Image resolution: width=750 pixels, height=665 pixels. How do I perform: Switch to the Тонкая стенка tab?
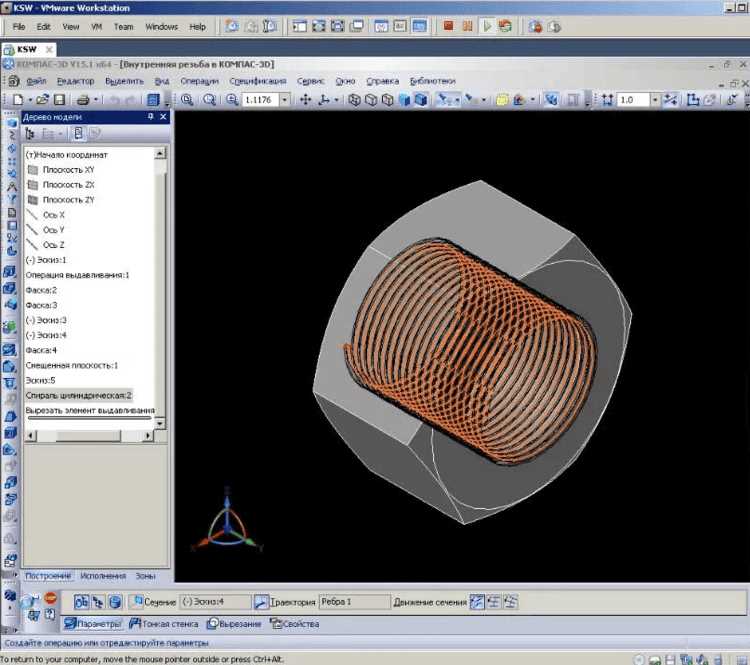click(x=166, y=624)
